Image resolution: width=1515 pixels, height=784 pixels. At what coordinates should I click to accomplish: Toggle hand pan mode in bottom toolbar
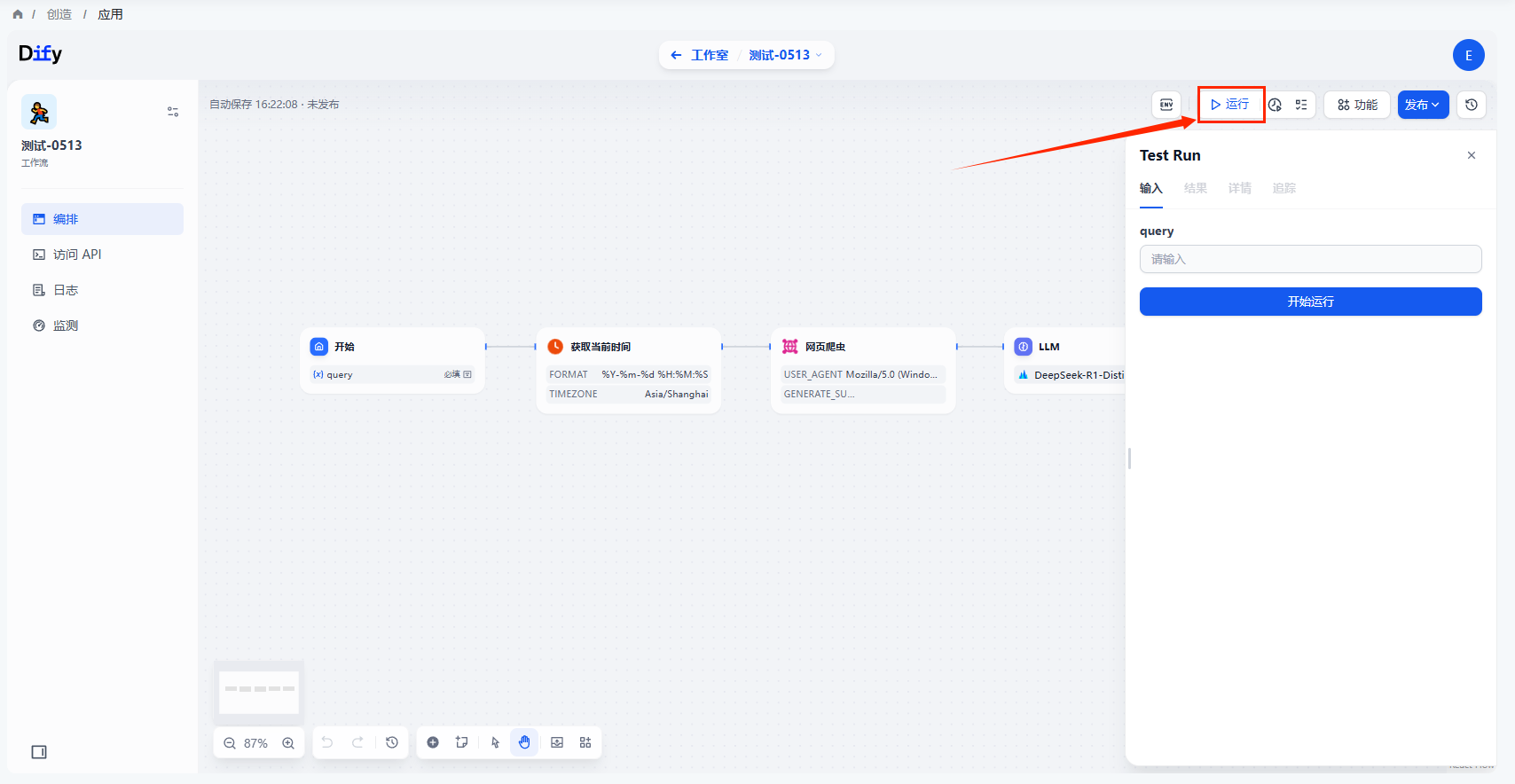[524, 742]
